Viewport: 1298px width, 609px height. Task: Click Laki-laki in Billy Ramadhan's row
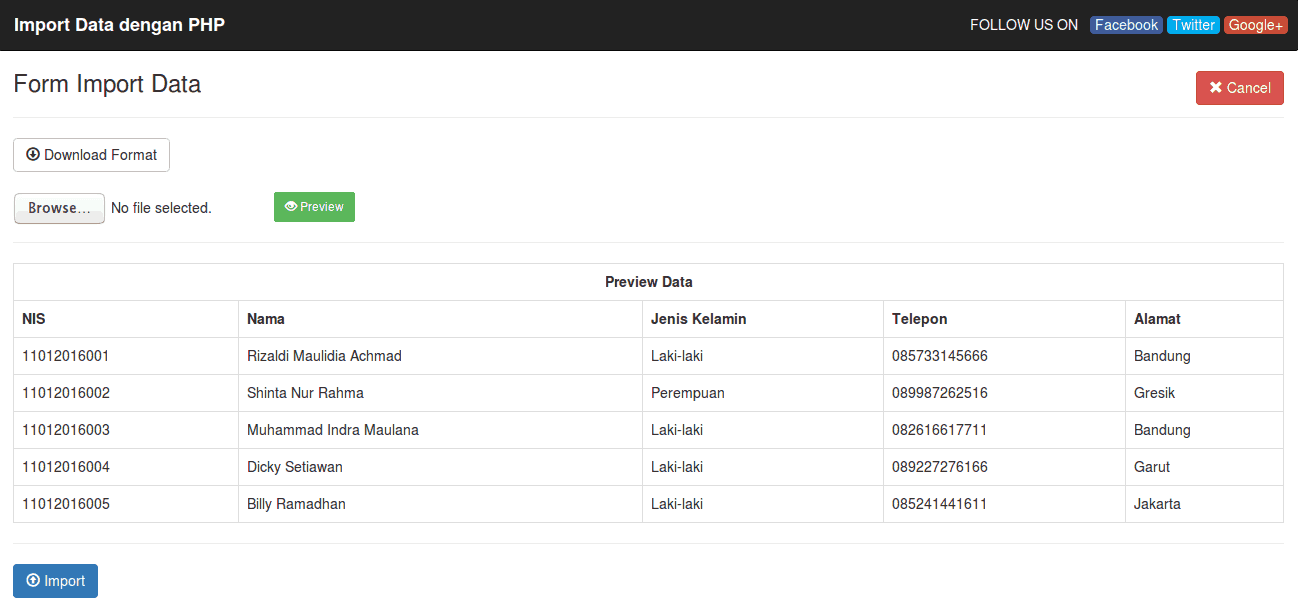(677, 504)
